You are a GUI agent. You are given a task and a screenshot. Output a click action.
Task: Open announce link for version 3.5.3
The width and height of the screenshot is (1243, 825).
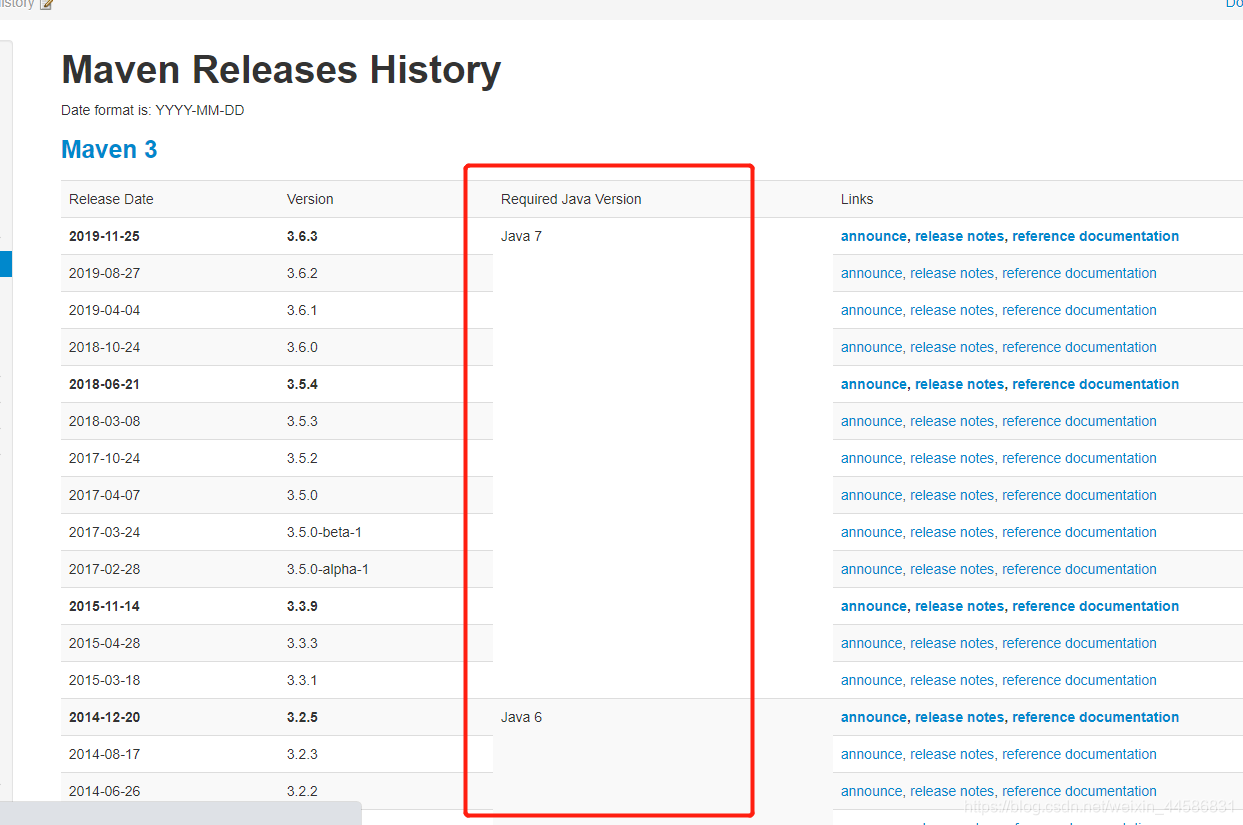tap(871, 422)
